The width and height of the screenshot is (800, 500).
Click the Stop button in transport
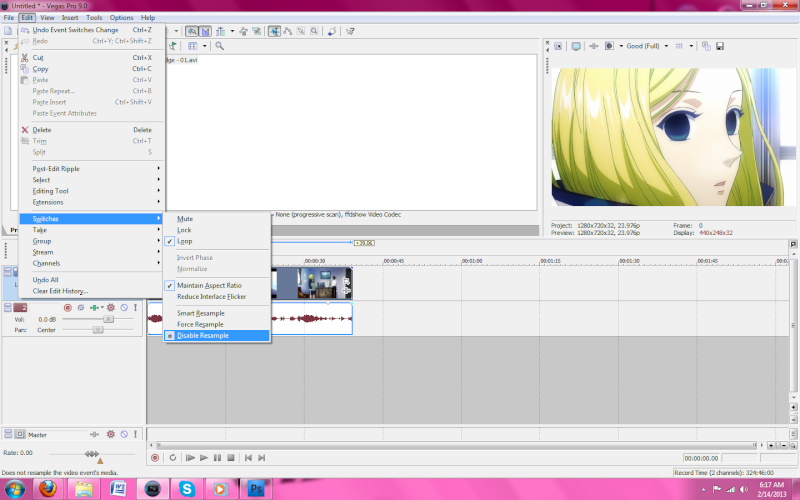coord(231,458)
